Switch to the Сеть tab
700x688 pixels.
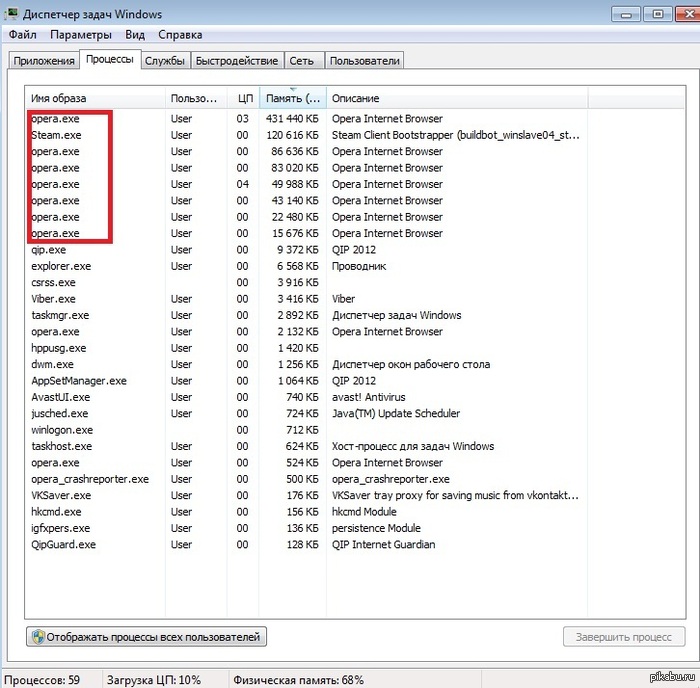pos(301,61)
